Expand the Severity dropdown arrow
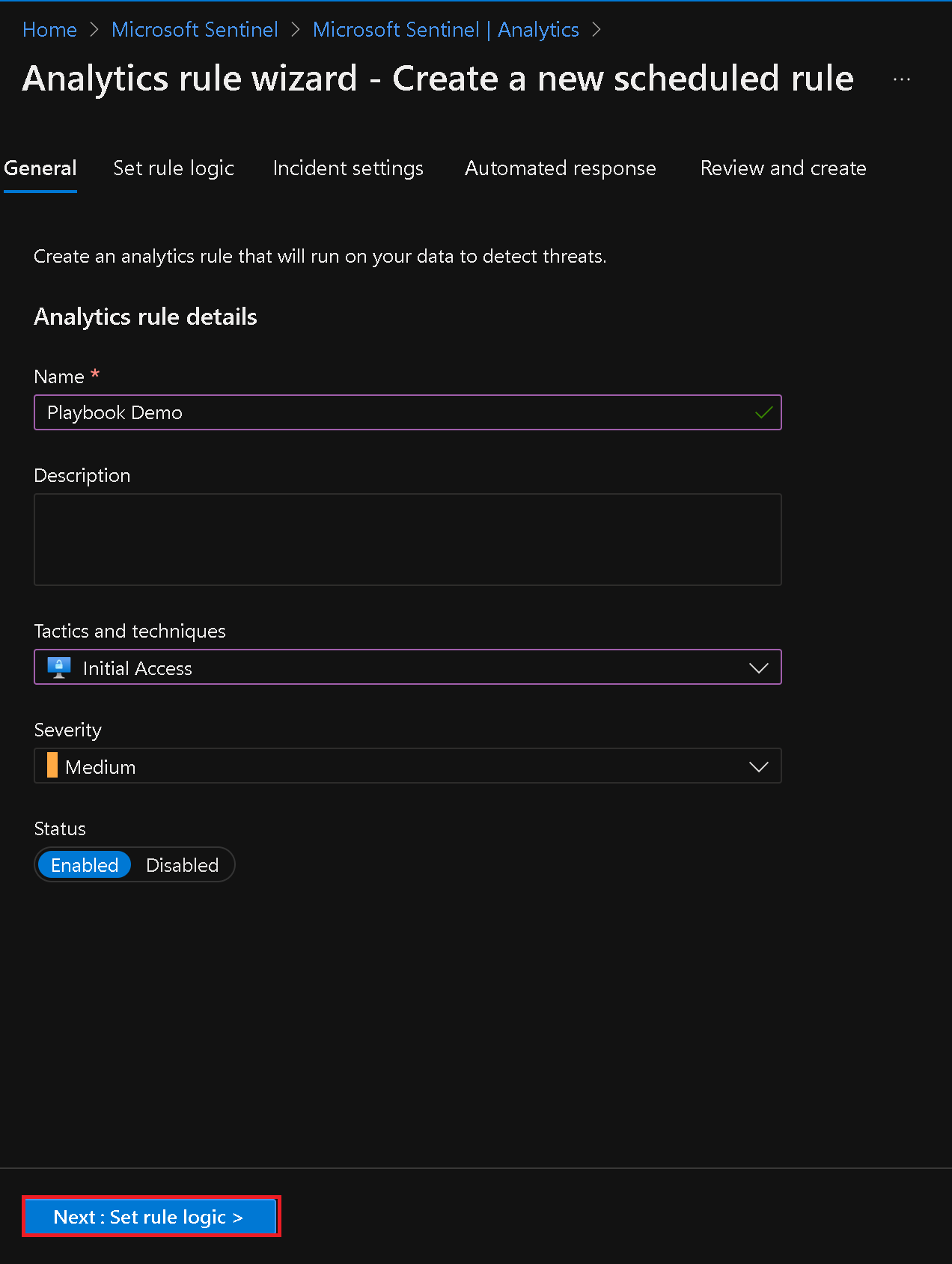Viewport: 952px width, 1264px height. [x=759, y=766]
